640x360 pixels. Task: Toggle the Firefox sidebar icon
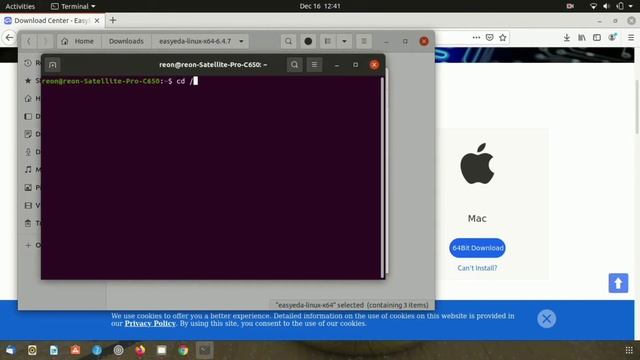coord(597,38)
